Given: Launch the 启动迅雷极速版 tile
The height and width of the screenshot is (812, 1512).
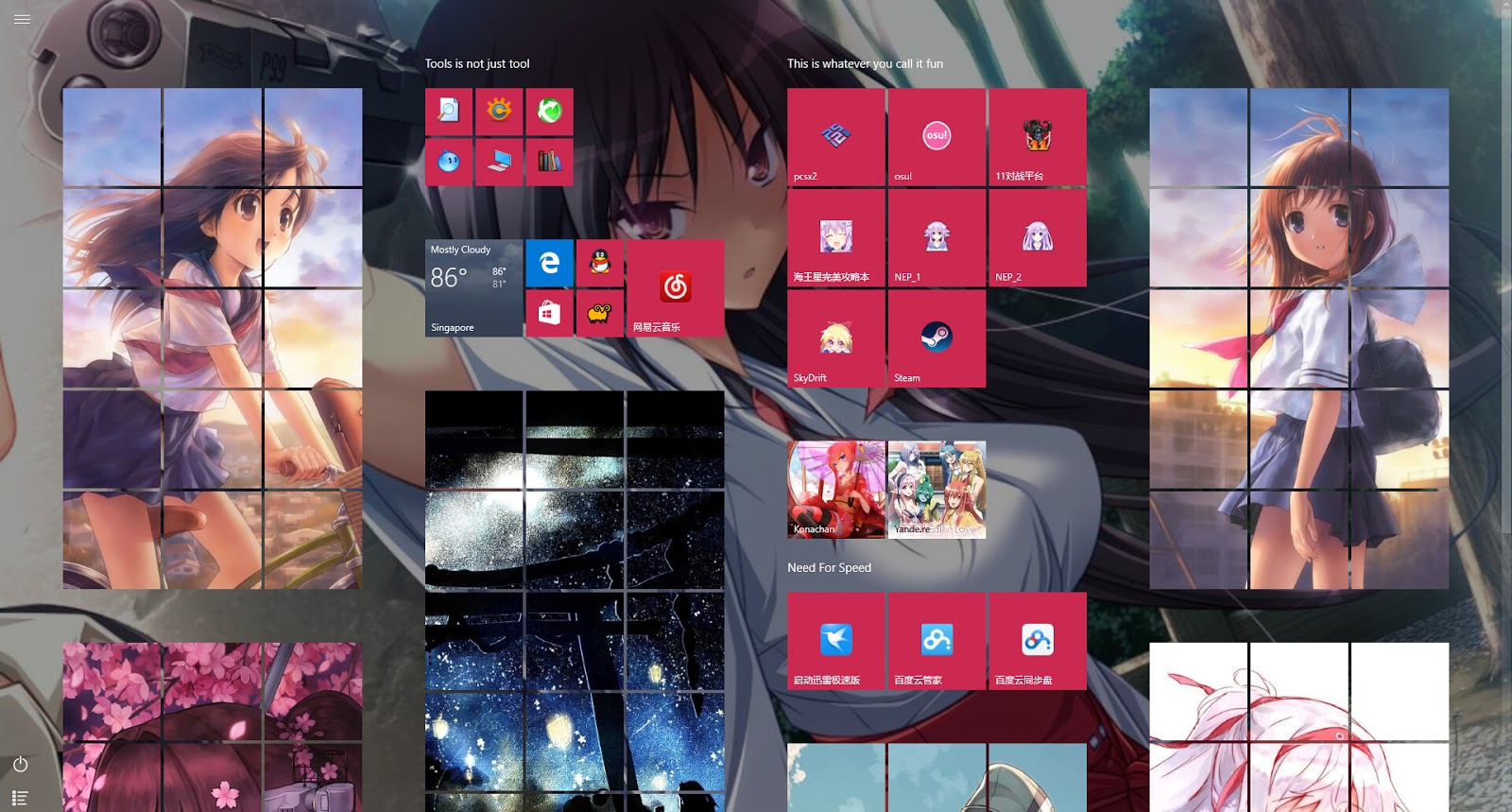Looking at the screenshot, I should tap(836, 641).
